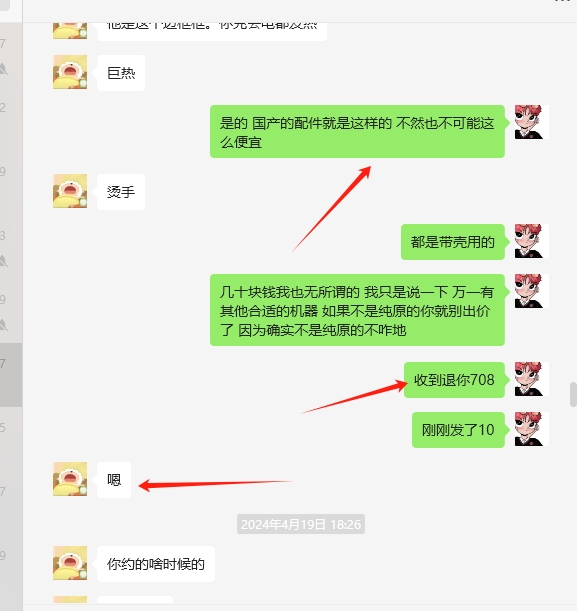This screenshot has width=577, height=611.
Task: Select the 你约的啥时候的 message bubble
Action: 156,563
